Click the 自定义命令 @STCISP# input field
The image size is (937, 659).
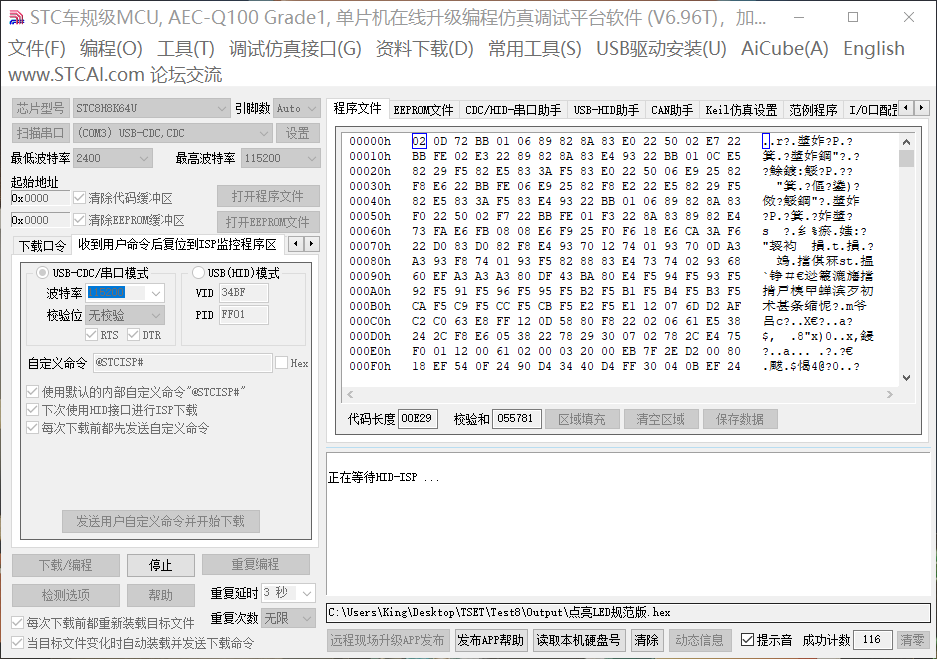(183, 363)
